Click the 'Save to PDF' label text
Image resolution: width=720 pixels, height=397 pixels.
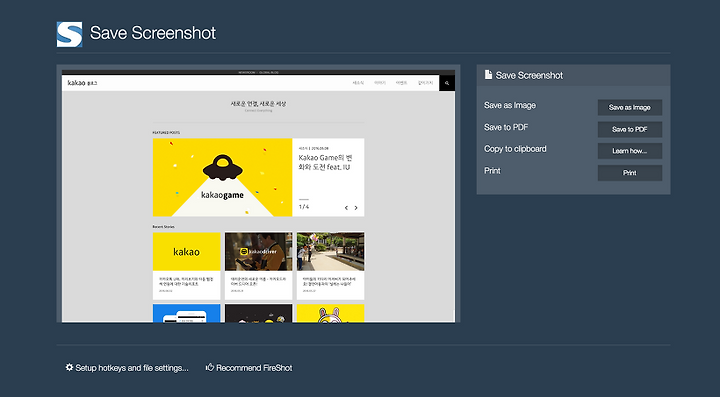pyautogui.click(x=506, y=127)
